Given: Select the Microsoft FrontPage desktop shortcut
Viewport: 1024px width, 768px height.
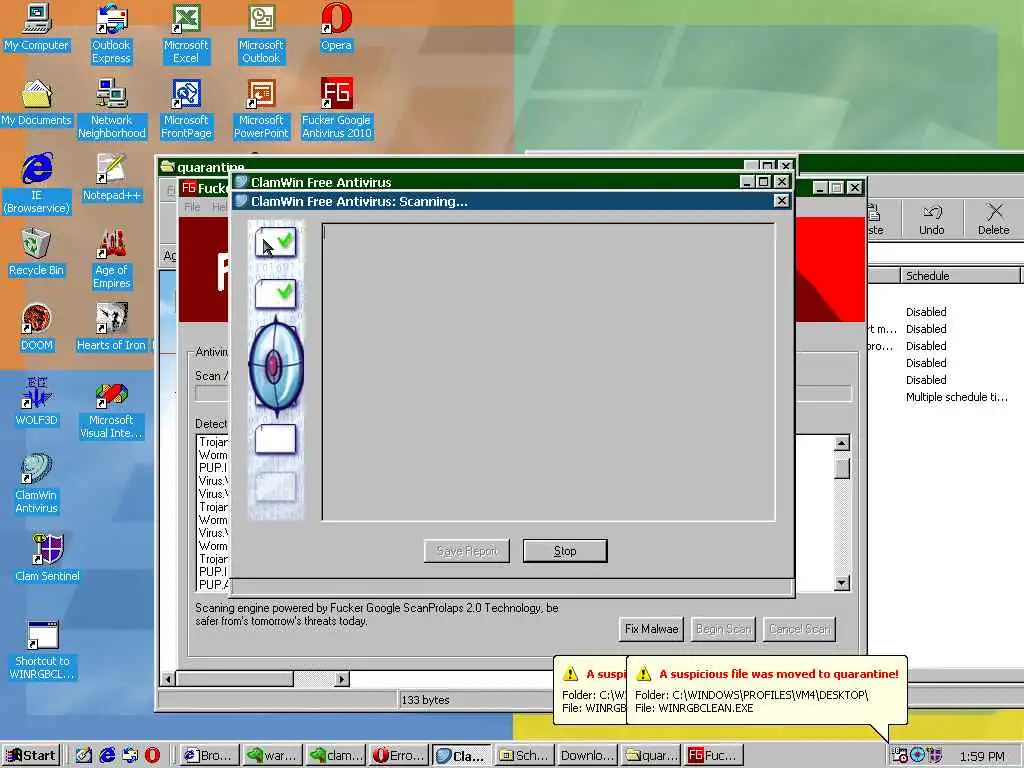Looking at the screenshot, I should pyautogui.click(x=186, y=109).
